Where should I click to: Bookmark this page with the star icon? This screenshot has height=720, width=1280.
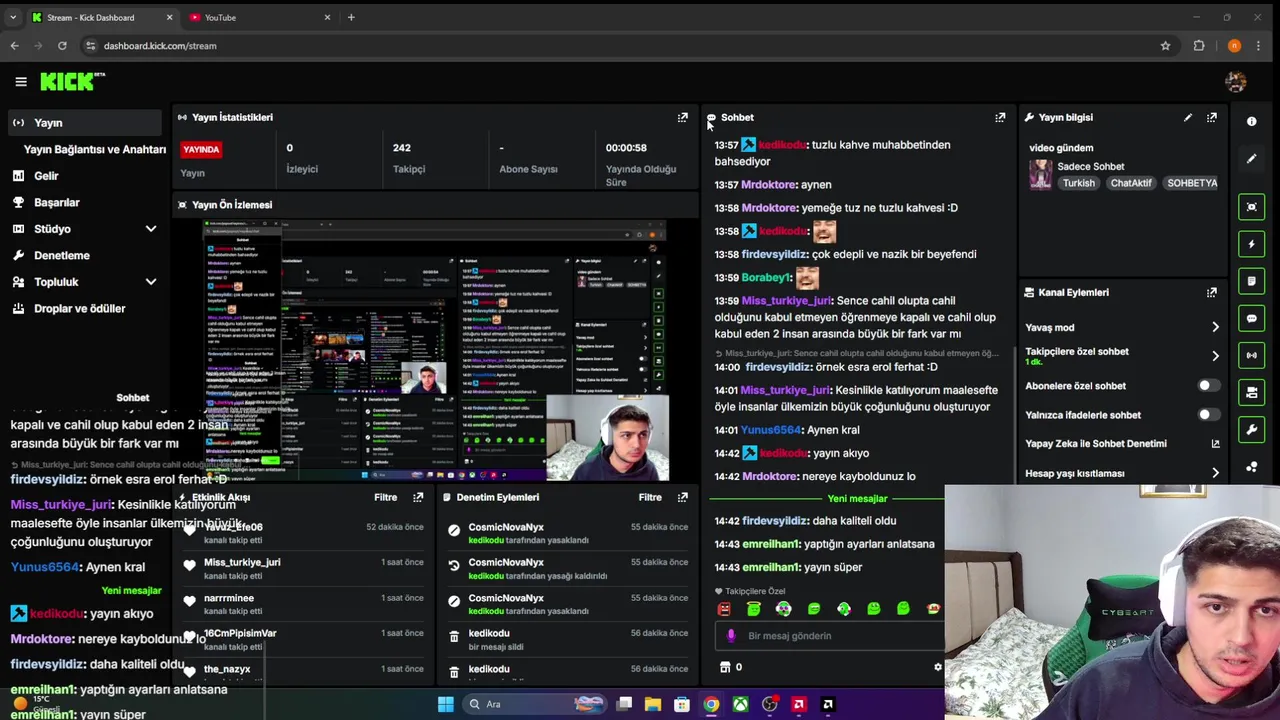(x=1165, y=46)
